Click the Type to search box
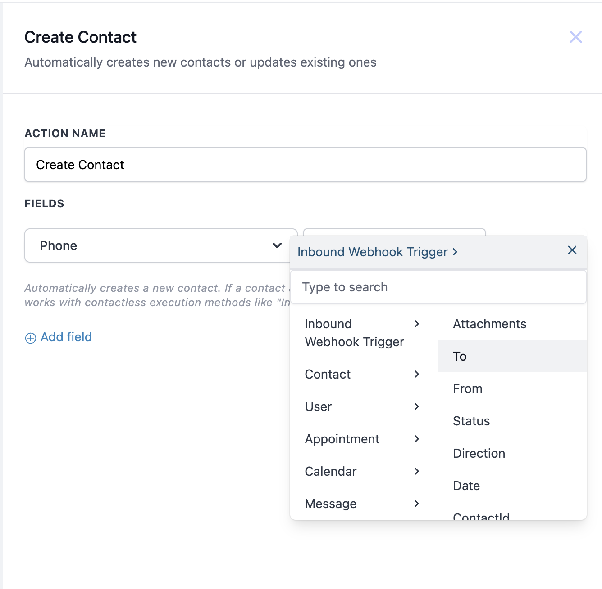Screen dimensions: 602x589 click(438, 287)
